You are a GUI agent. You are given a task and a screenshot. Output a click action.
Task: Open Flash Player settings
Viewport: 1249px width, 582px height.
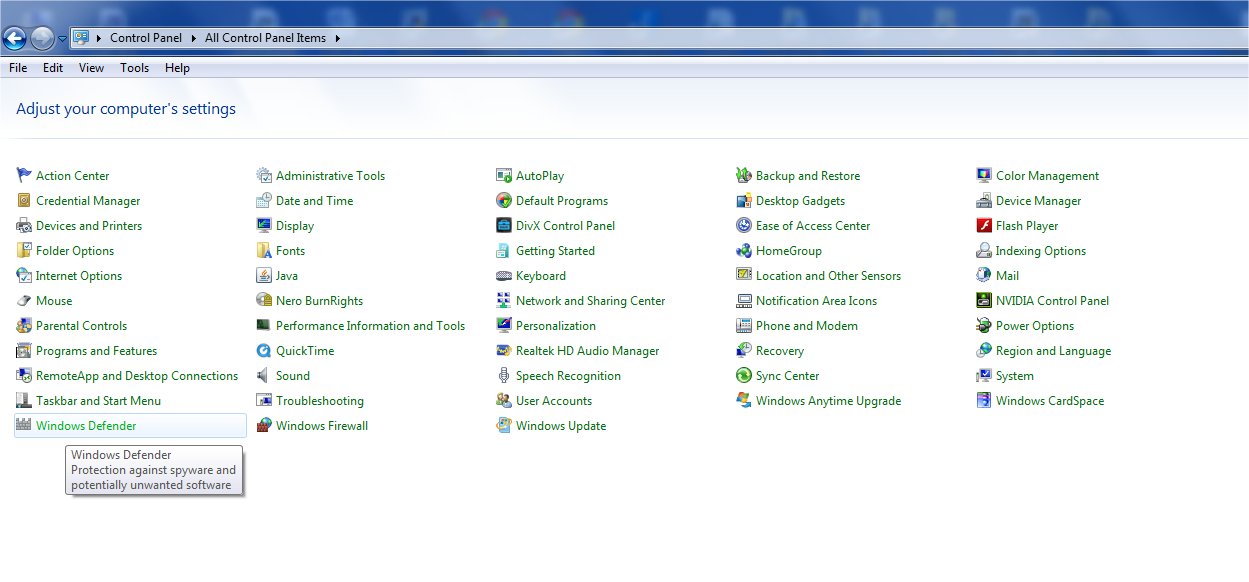coord(1029,225)
